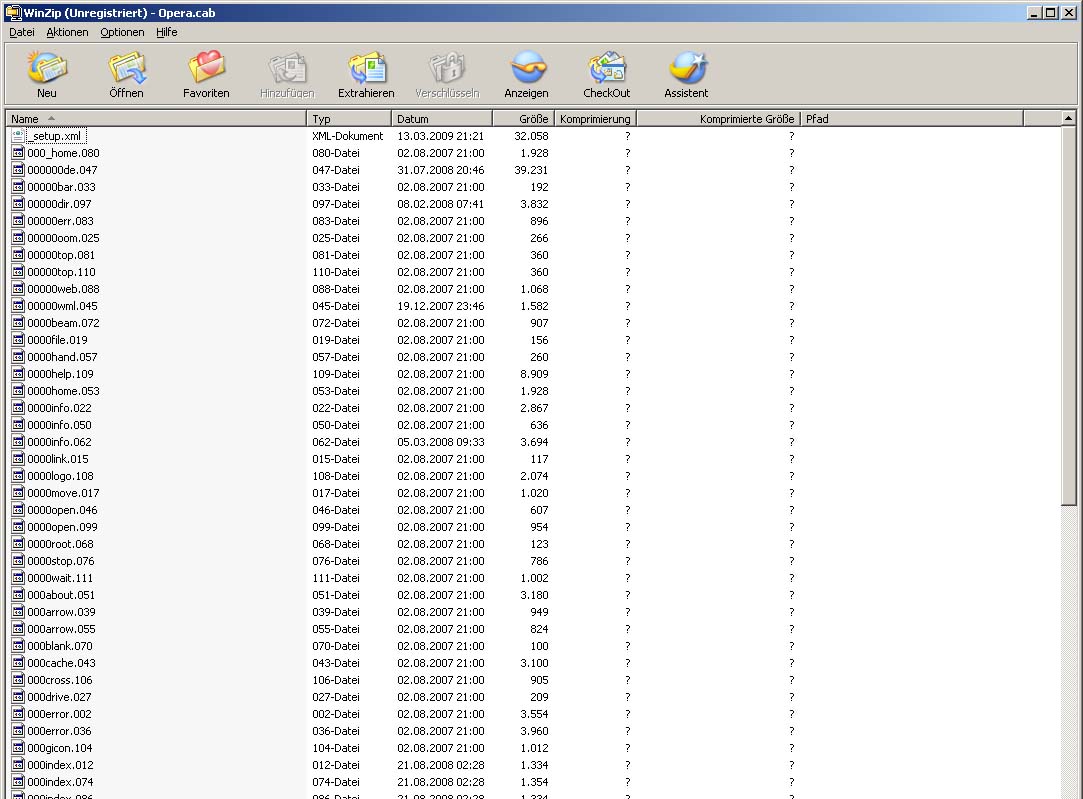This screenshot has height=799, width=1083.
Task: Select the file 000error.002
Action: pos(59,714)
